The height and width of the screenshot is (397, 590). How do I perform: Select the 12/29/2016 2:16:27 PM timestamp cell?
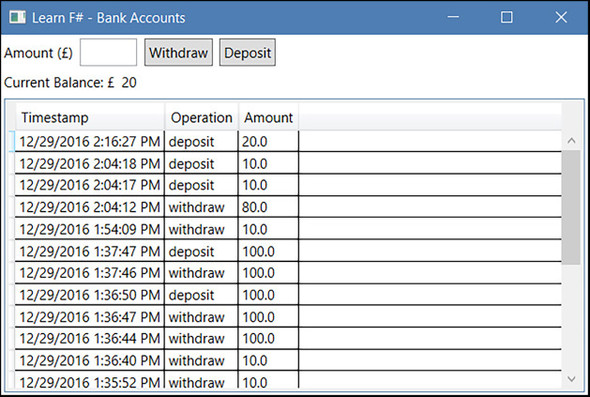click(90, 141)
